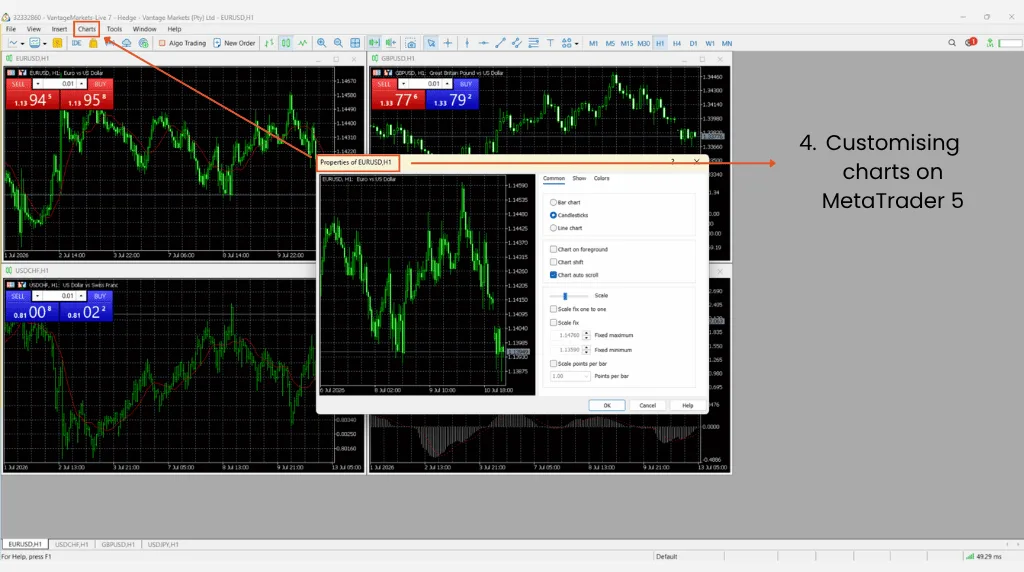Open the VPS cloud icon
Image resolution: width=1024 pixels, height=572 pixels.
[127, 43]
